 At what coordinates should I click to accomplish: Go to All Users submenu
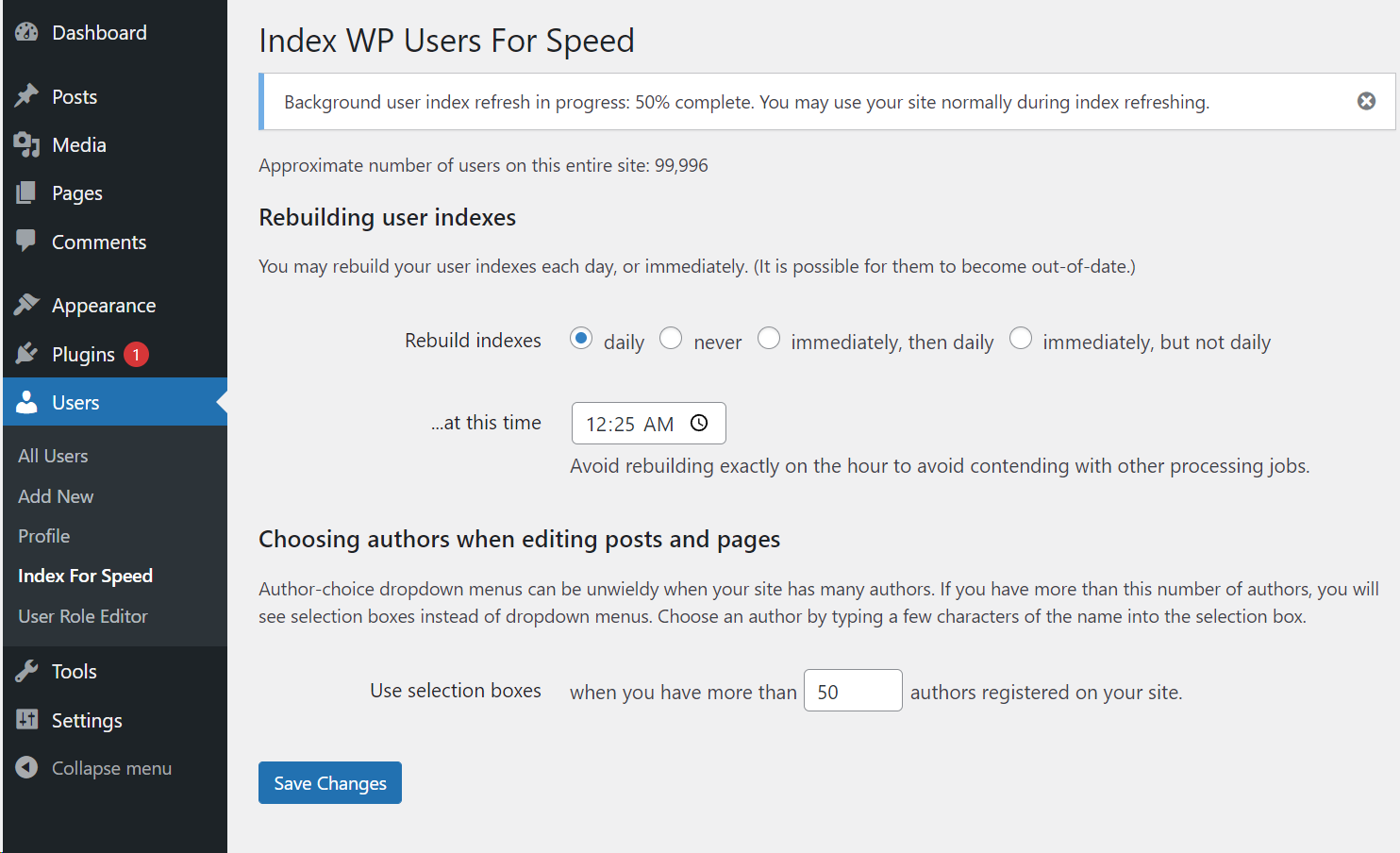[53, 456]
